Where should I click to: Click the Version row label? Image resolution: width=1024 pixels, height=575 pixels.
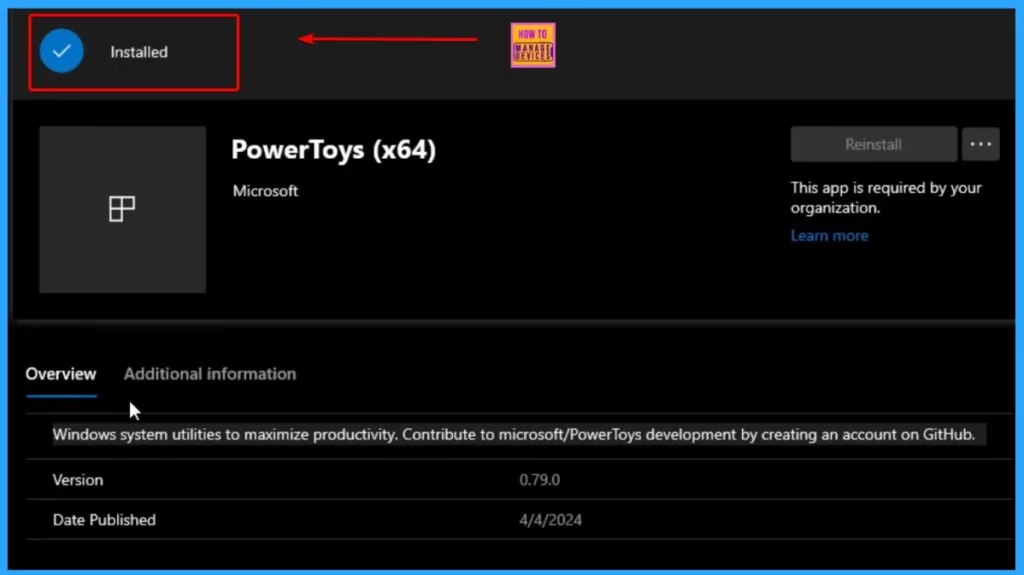(x=78, y=480)
